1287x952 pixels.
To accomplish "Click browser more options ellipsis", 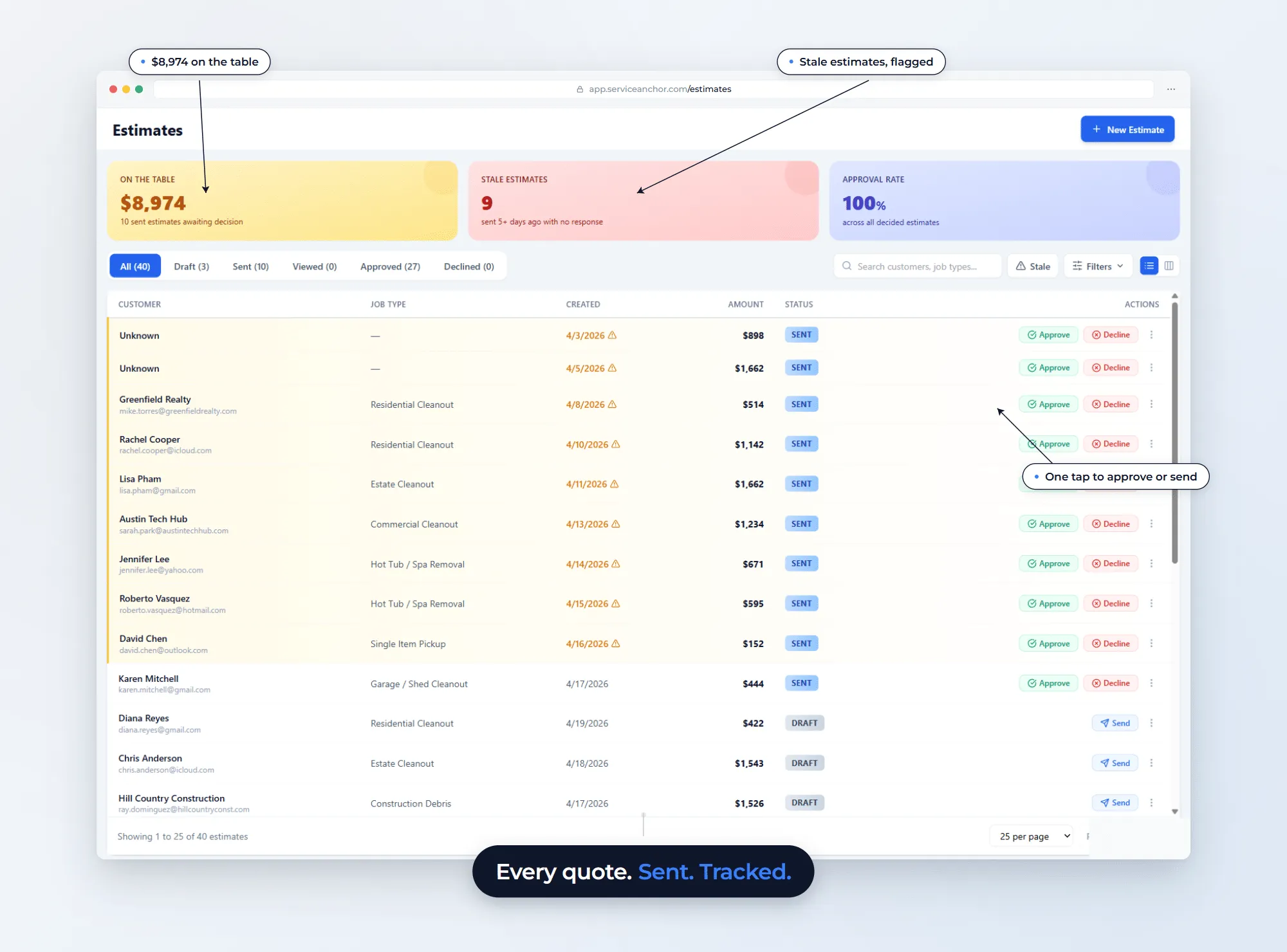I will point(1171,89).
